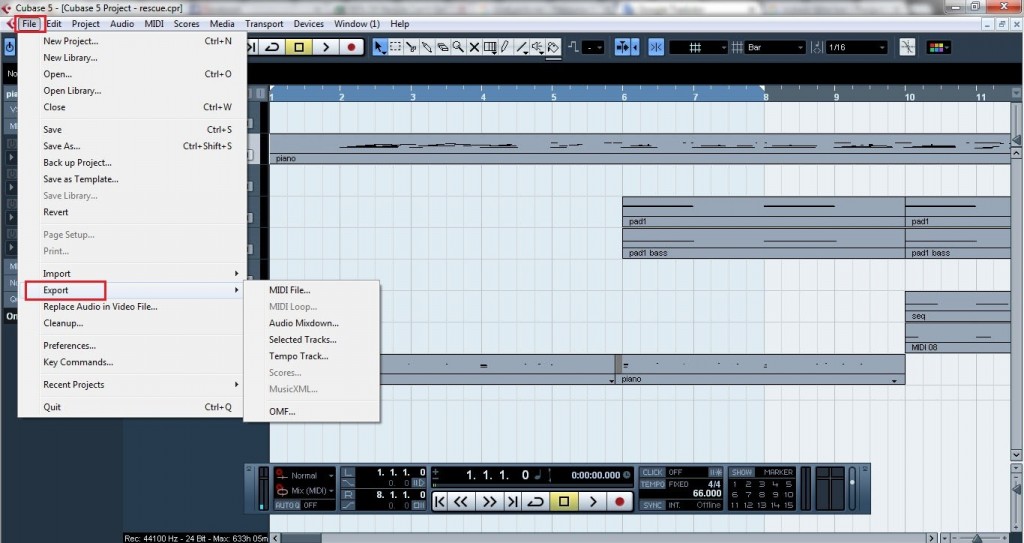Select the Line tool
The image size is (1024, 543).
[x=521, y=47]
